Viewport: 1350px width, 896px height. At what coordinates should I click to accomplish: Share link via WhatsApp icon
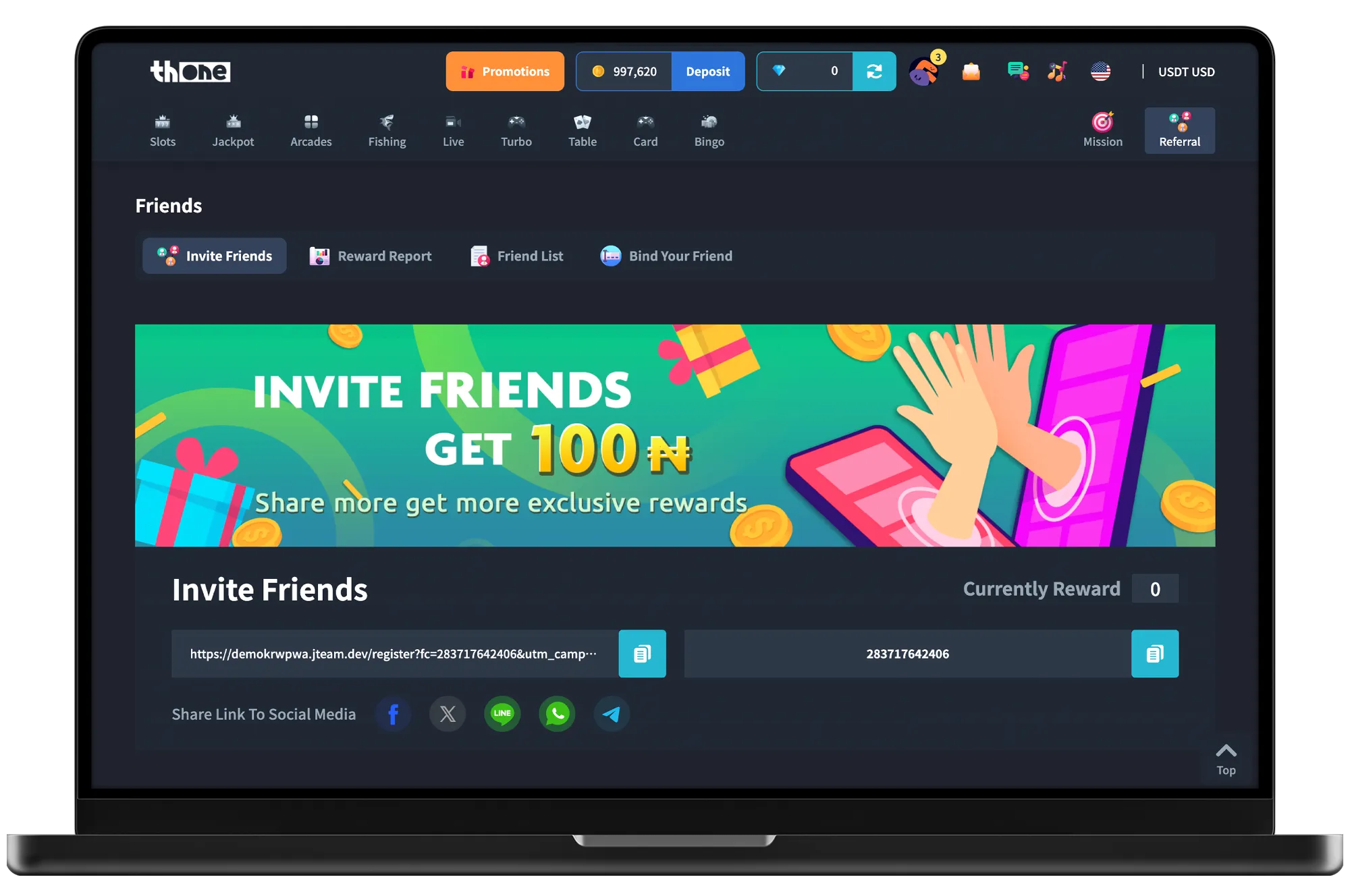[x=557, y=714]
